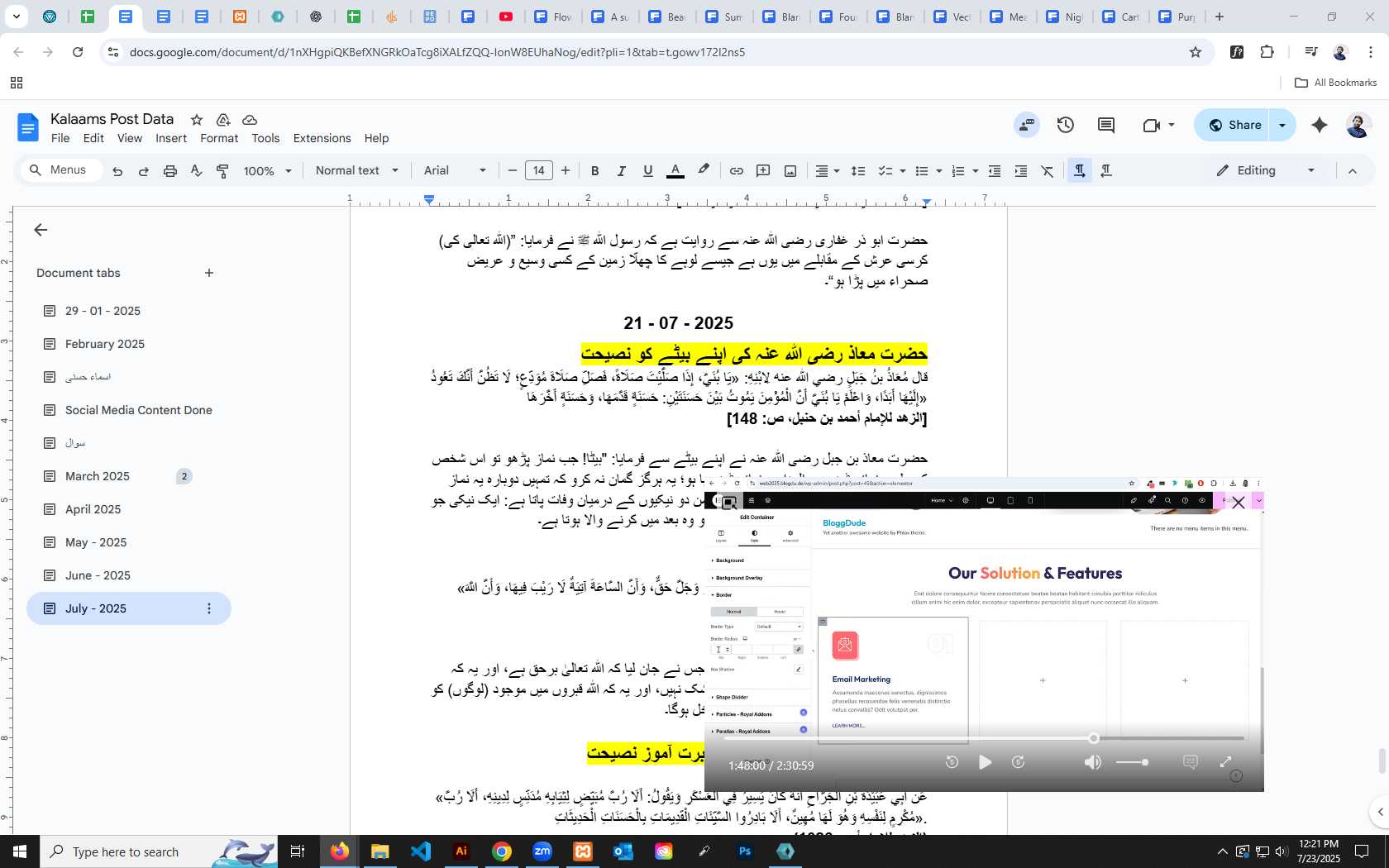Open the Normal text style dropdown
Viewport: 1389px width, 868px height.
pyautogui.click(x=356, y=171)
